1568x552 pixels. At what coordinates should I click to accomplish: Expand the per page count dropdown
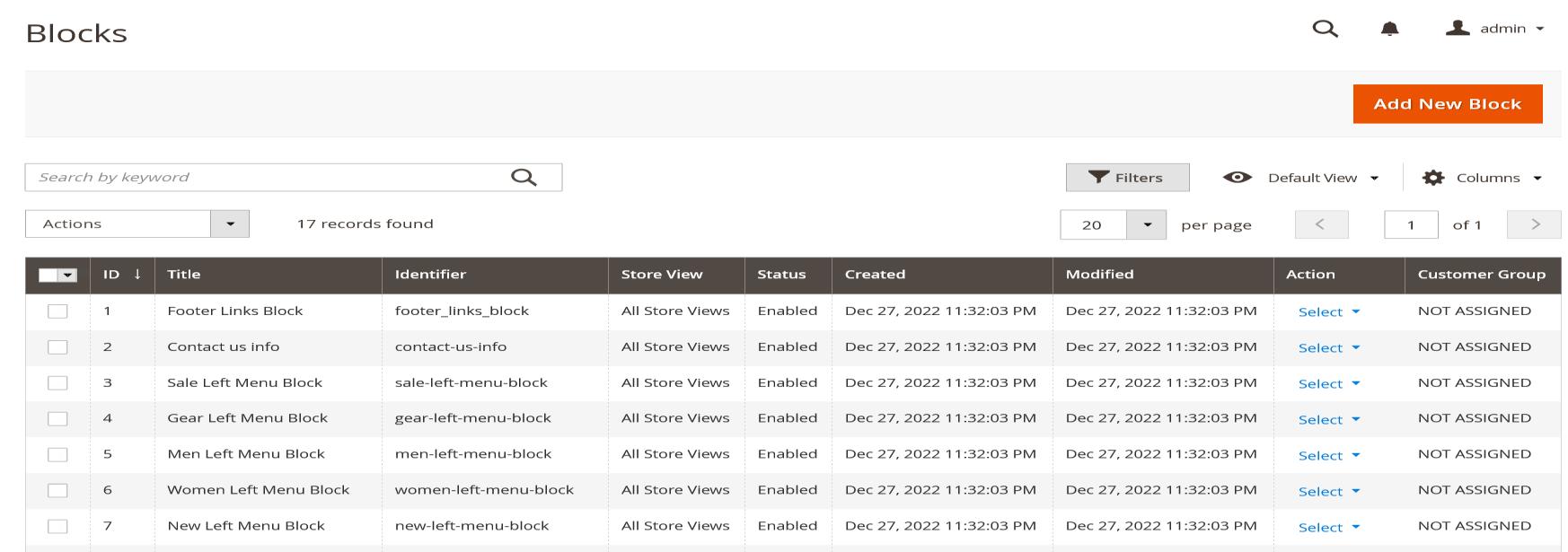(1147, 224)
